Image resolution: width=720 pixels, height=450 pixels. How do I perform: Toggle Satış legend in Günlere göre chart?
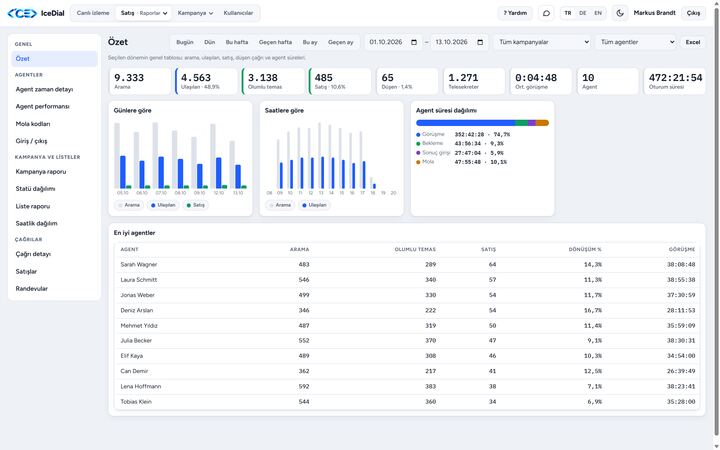[196, 205]
